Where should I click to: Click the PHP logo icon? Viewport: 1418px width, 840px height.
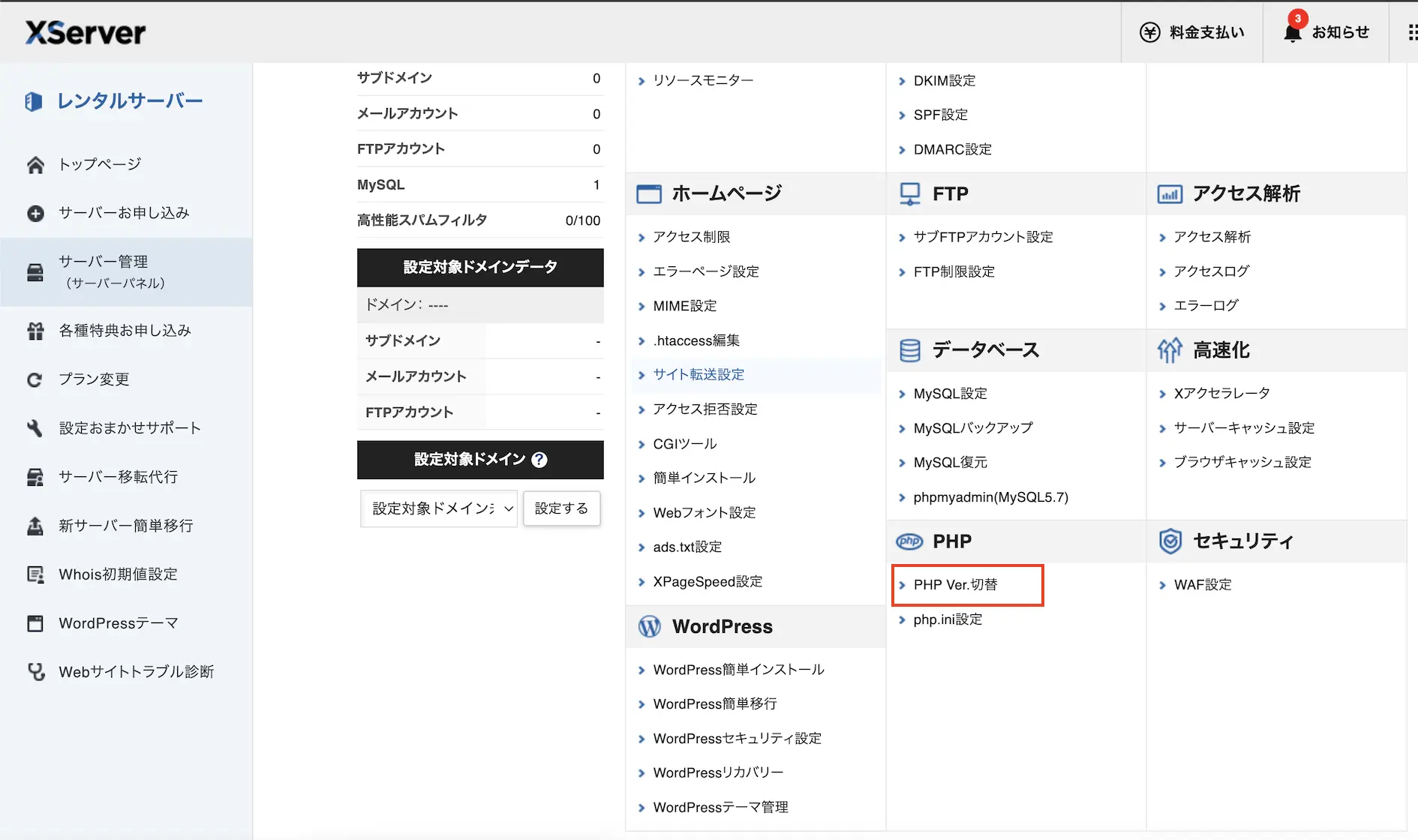909,541
